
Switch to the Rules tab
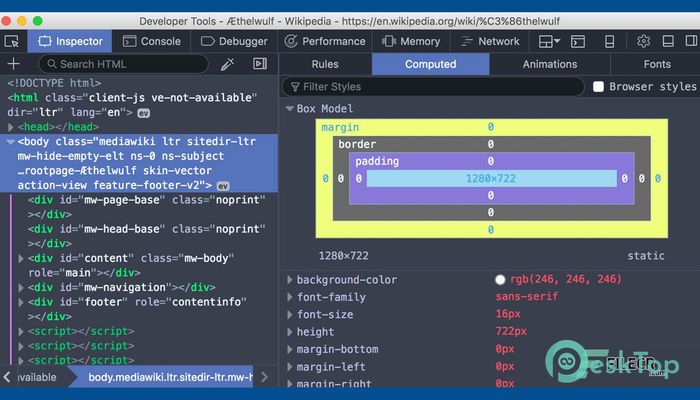(325, 64)
